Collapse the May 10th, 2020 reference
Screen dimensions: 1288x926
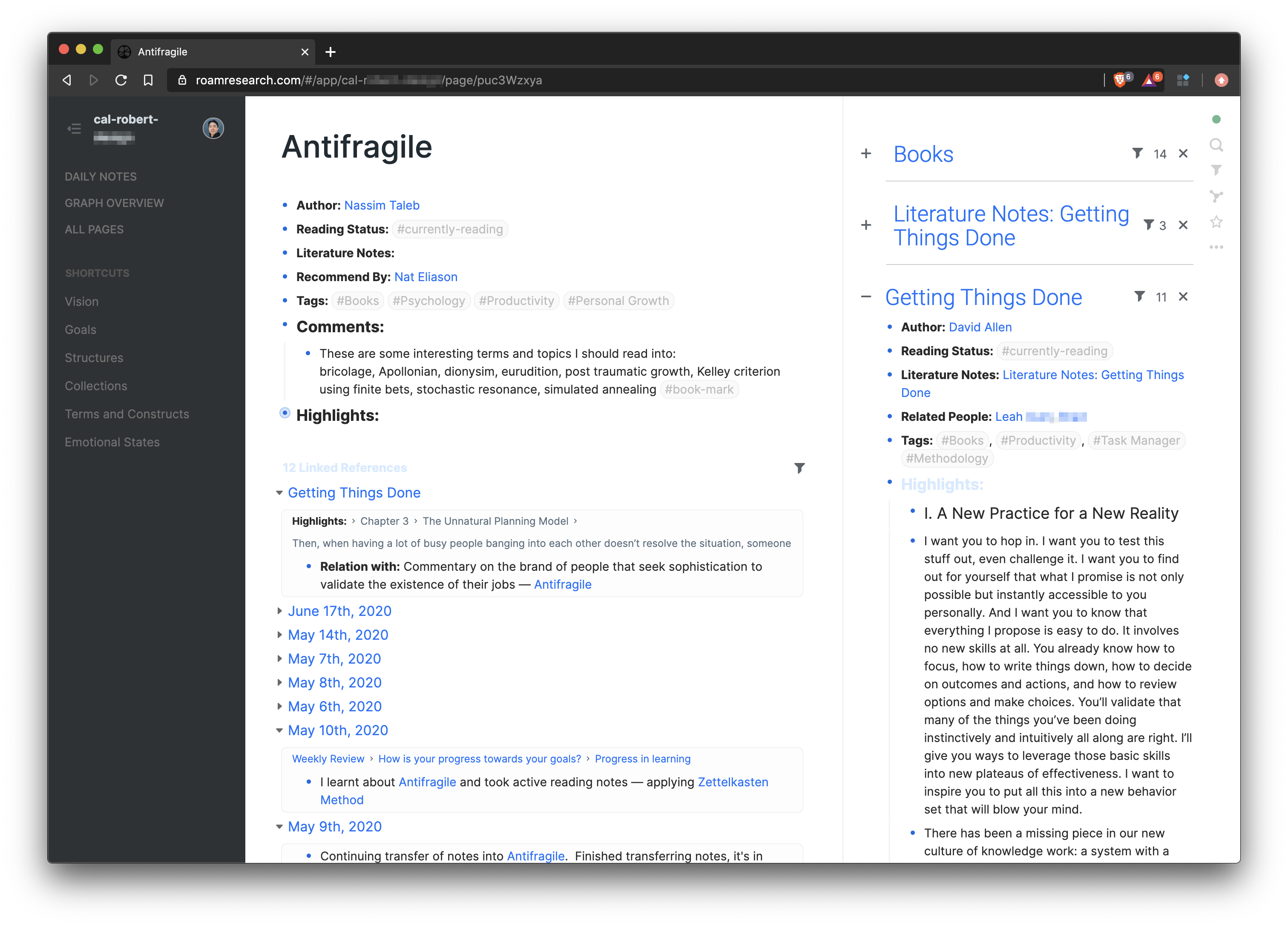pyautogui.click(x=279, y=730)
